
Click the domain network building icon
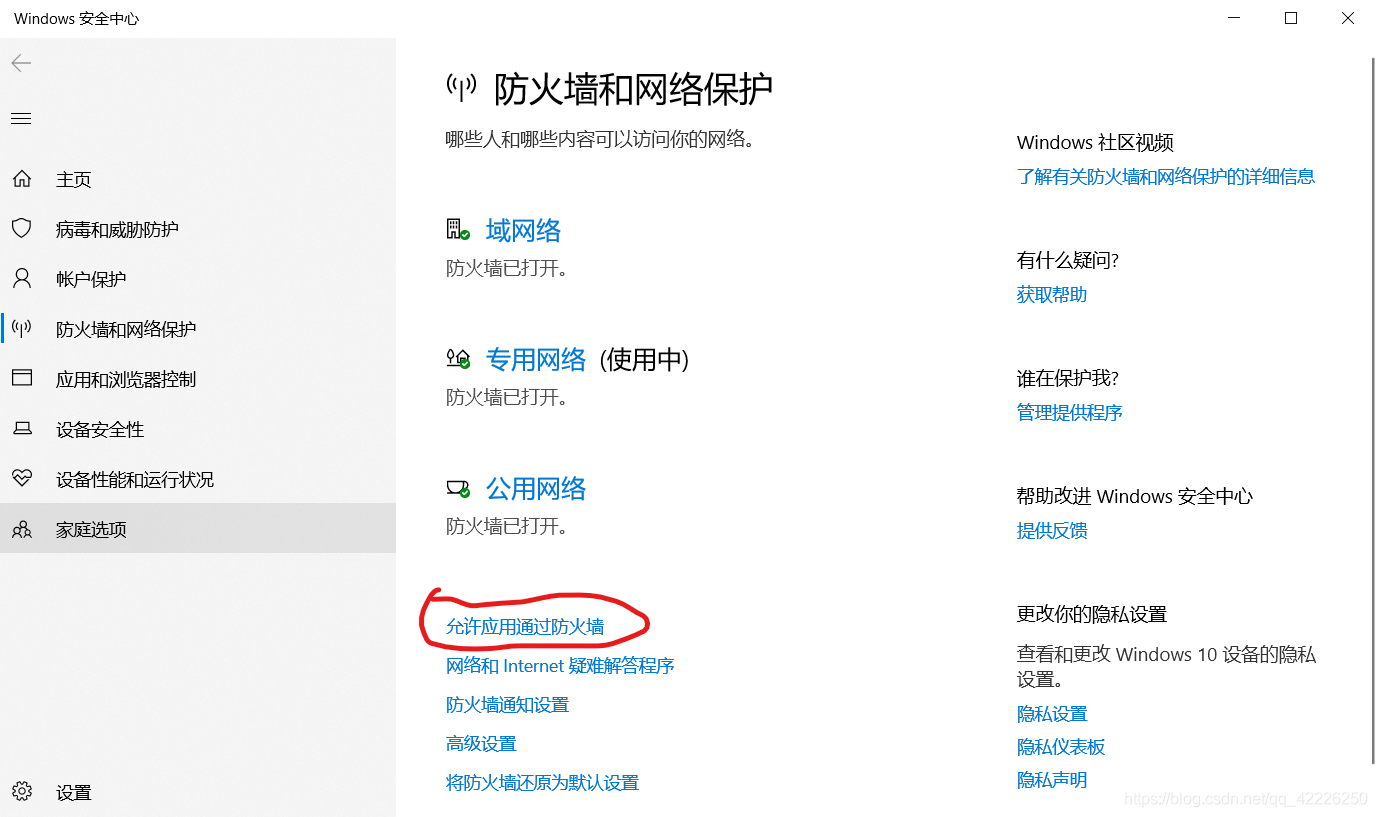[x=458, y=230]
